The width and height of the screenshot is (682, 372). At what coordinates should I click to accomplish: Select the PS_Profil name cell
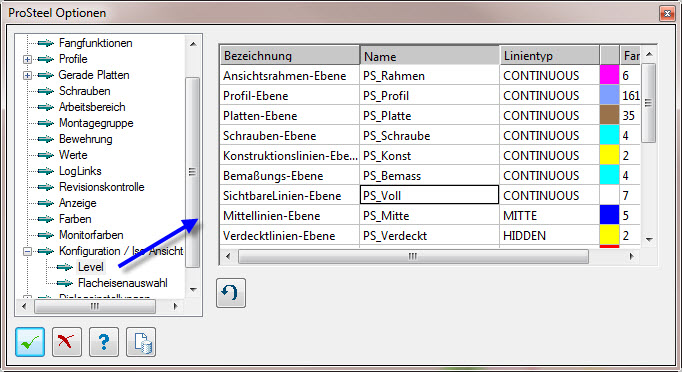click(x=429, y=95)
